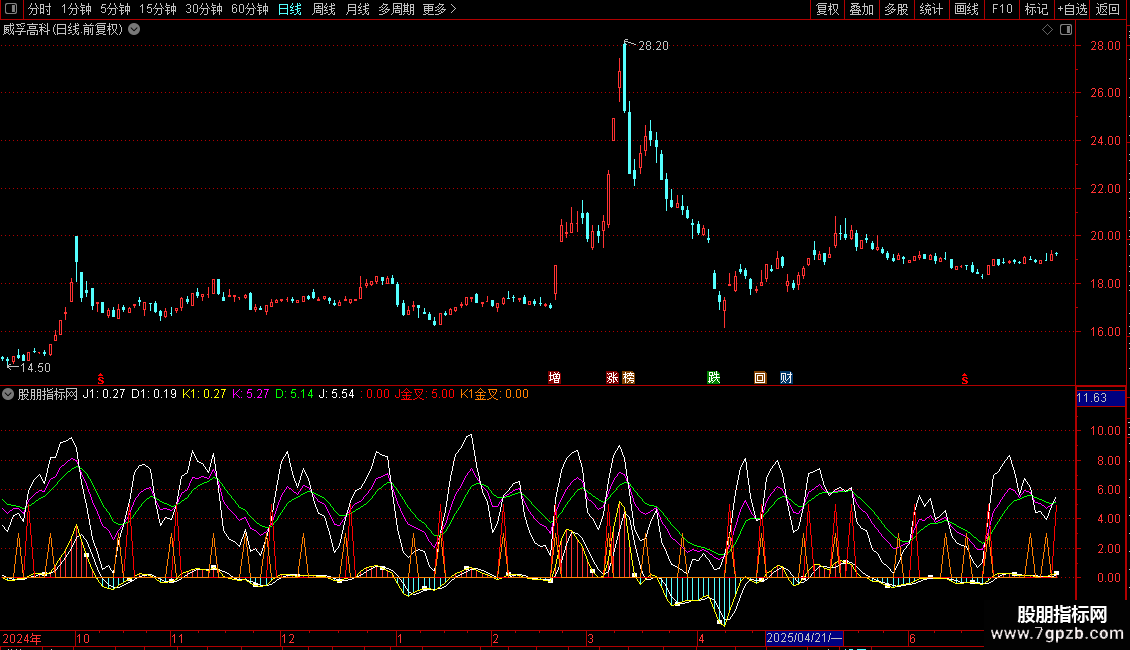The image size is (1130, 650).
Task: Select the 30分钟 period tab
Action: [x=204, y=10]
